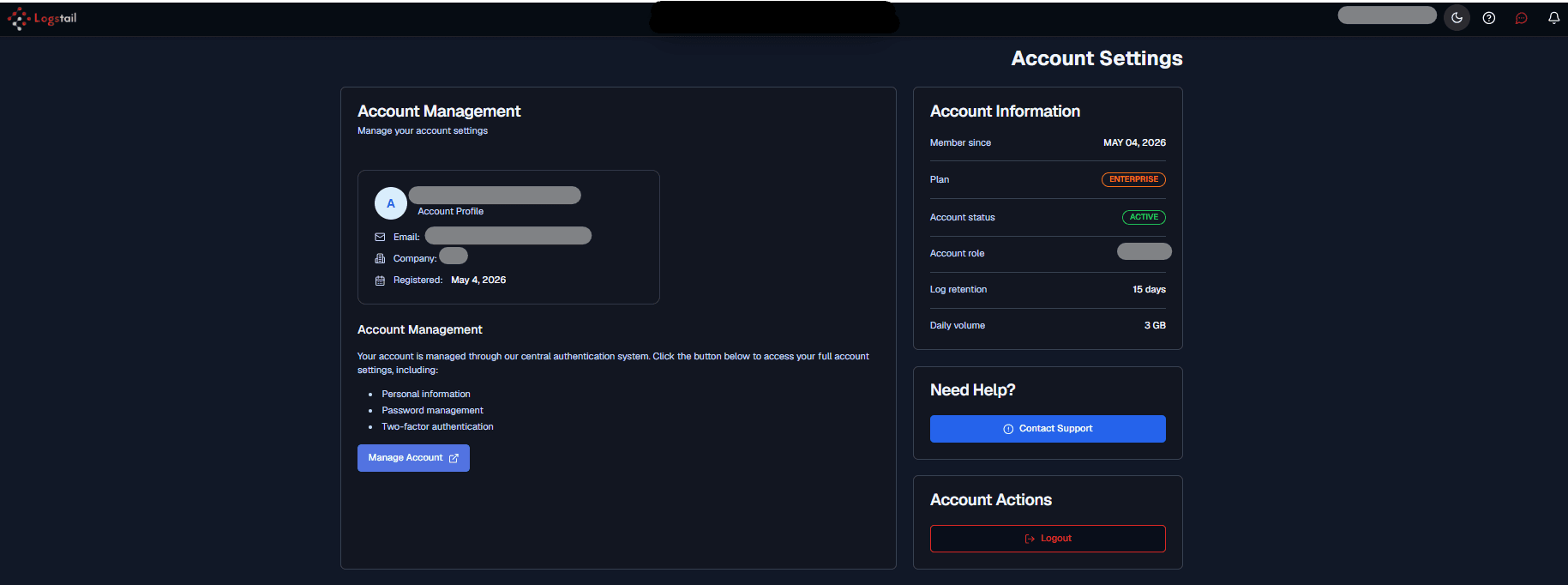
Task: Click 'Password management' list item
Action: pos(432,411)
